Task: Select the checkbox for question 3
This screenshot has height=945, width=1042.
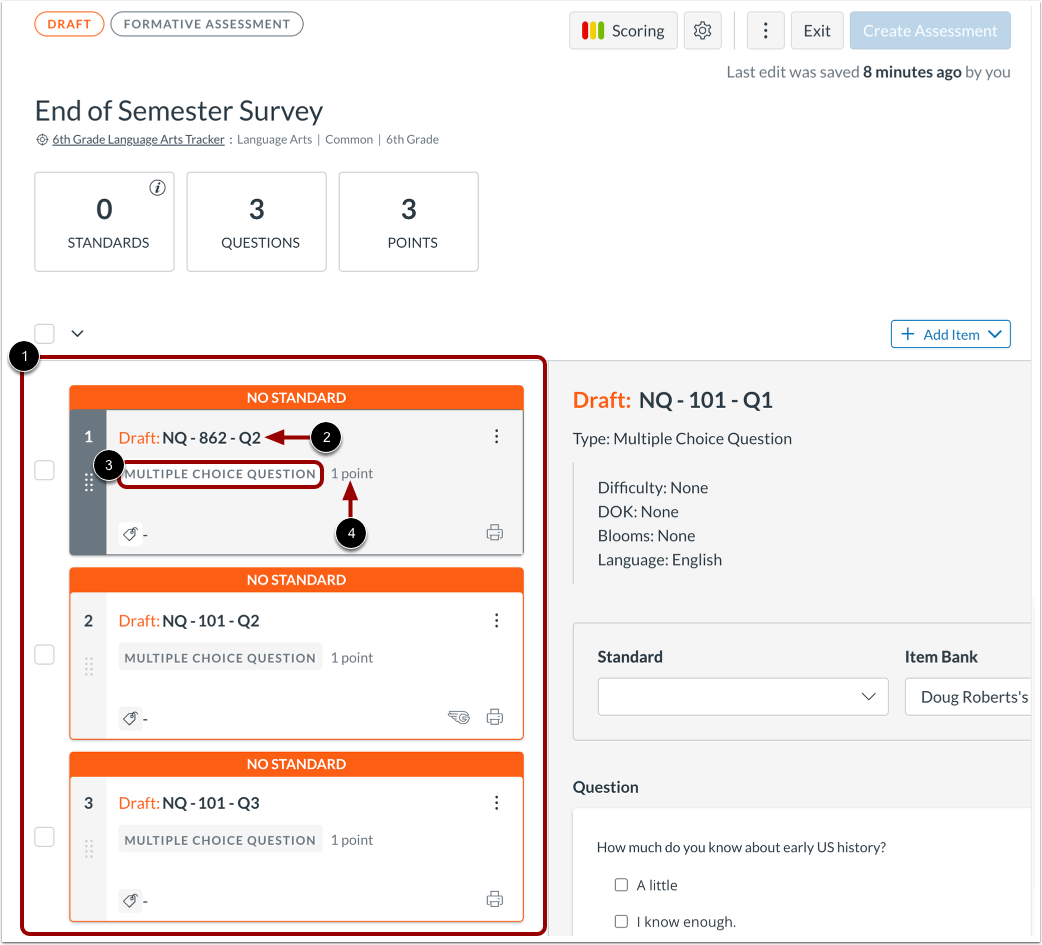Action: pos(44,836)
